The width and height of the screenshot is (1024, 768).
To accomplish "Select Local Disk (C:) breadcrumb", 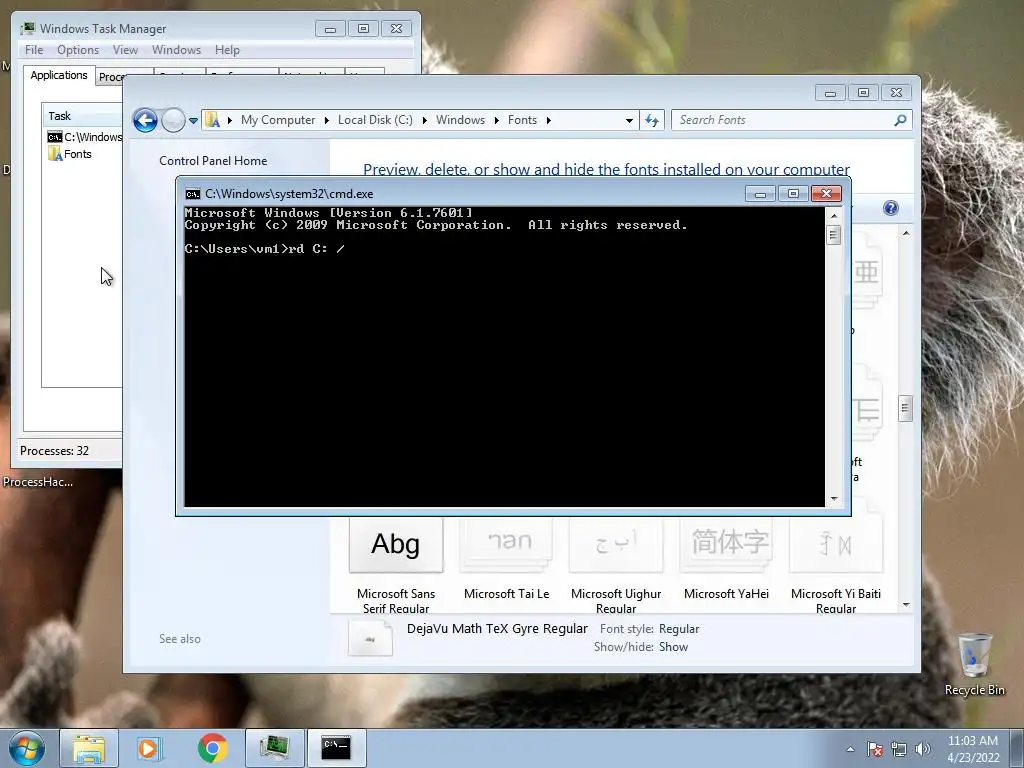I will tap(375, 120).
